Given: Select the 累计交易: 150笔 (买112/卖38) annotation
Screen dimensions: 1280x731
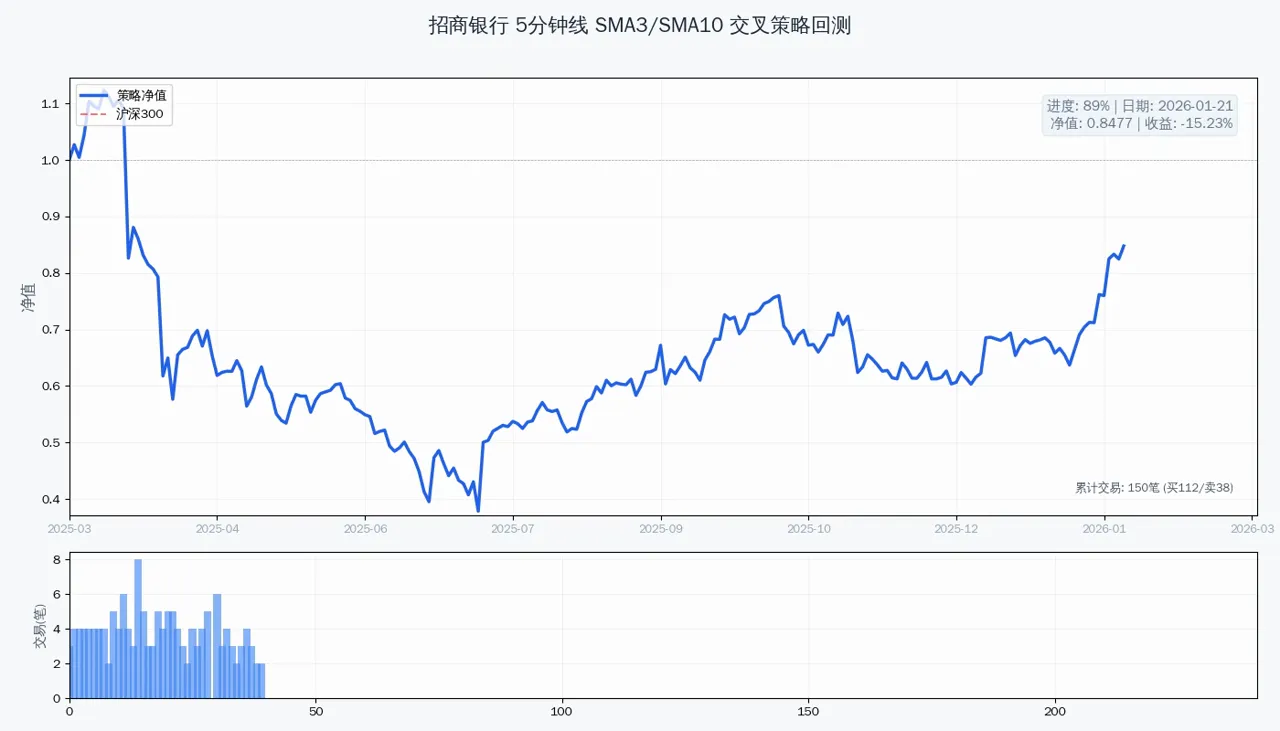Looking at the screenshot, I should 1154,488.
